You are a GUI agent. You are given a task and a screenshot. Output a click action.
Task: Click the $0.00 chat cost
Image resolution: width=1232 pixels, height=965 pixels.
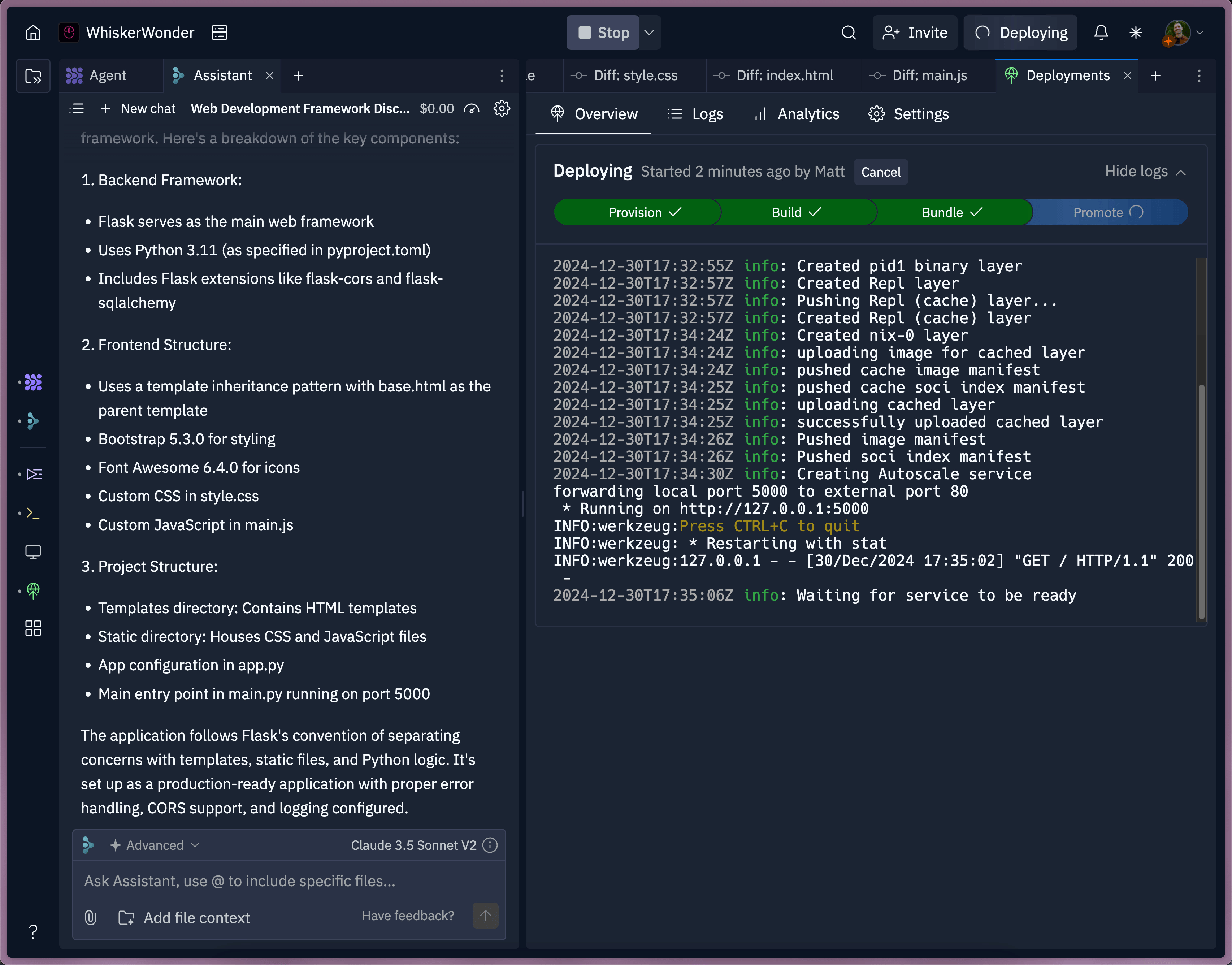point(437,108)
